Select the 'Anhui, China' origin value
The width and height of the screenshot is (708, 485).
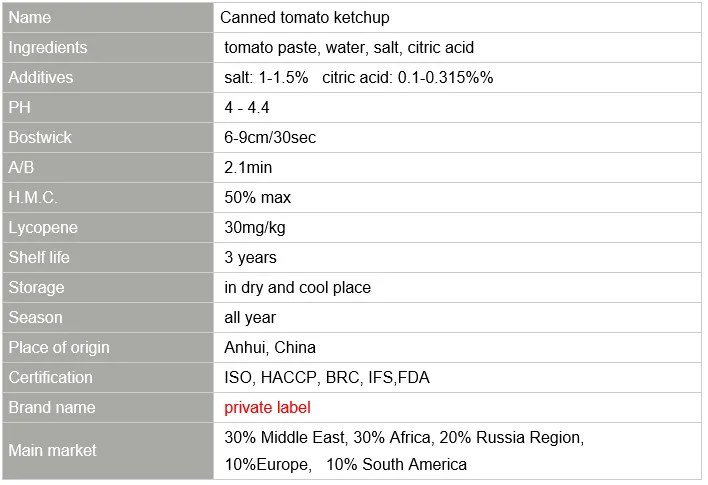(270, 347)
